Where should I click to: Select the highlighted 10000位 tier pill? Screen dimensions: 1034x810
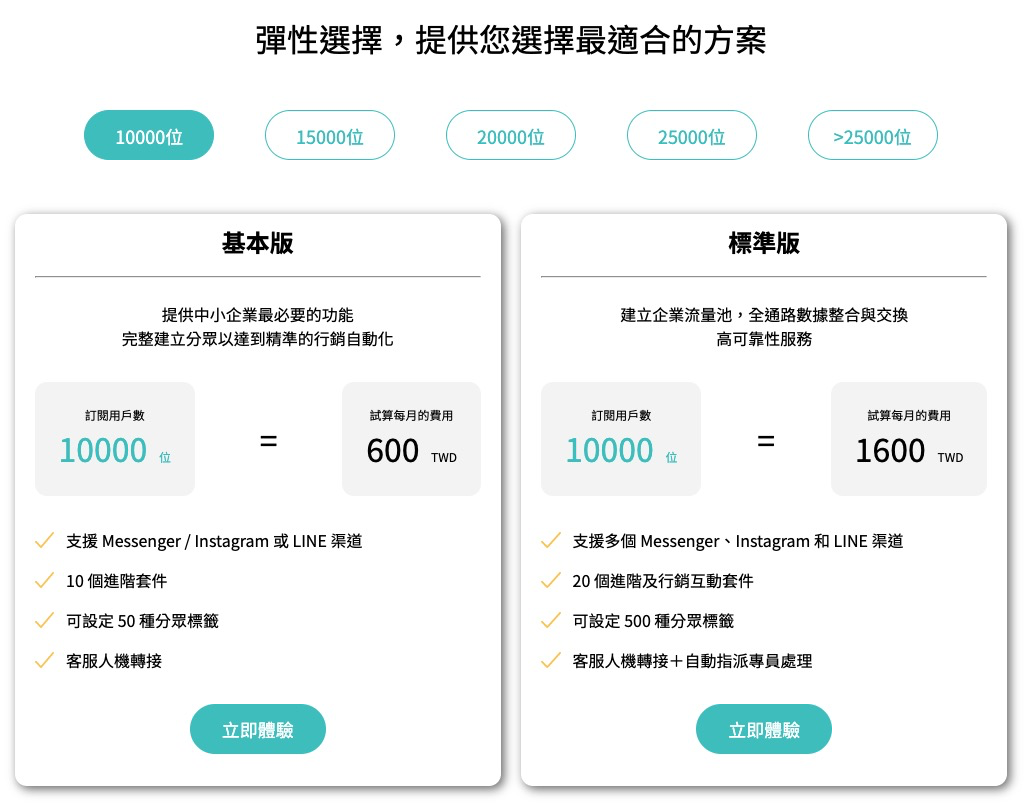click(x=149, y=135)
